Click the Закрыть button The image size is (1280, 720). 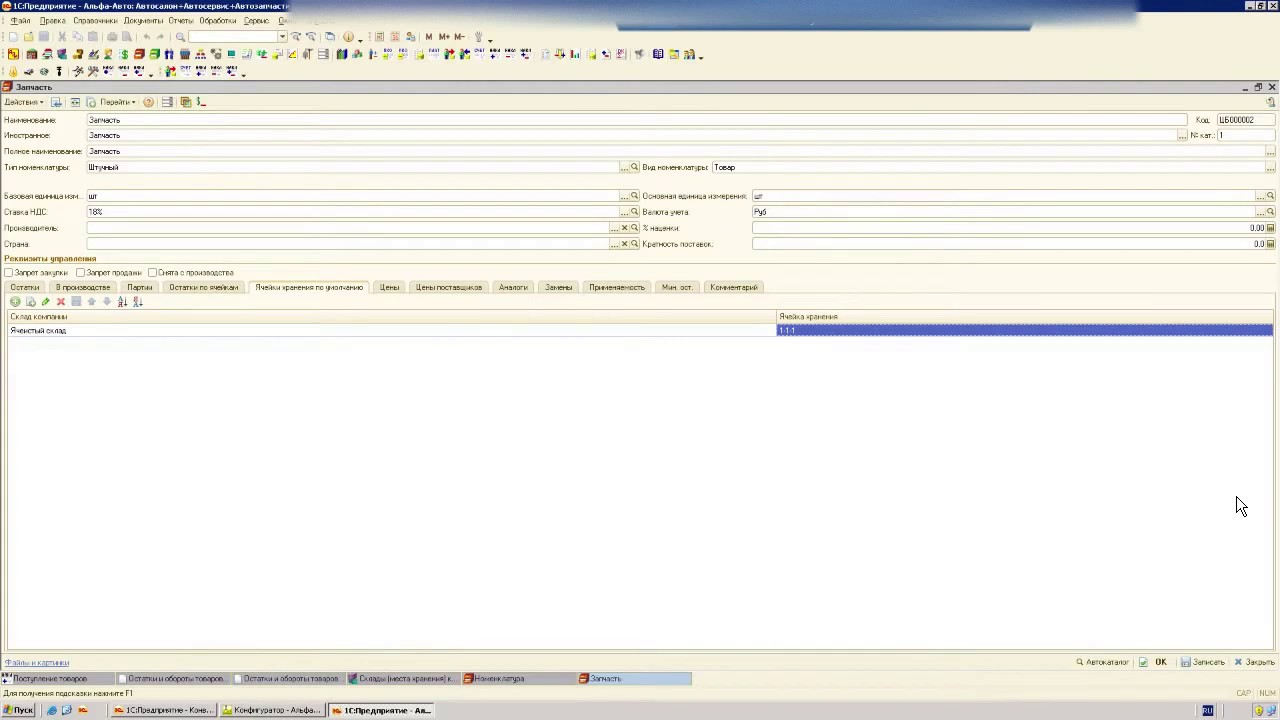coord(1254,662)
